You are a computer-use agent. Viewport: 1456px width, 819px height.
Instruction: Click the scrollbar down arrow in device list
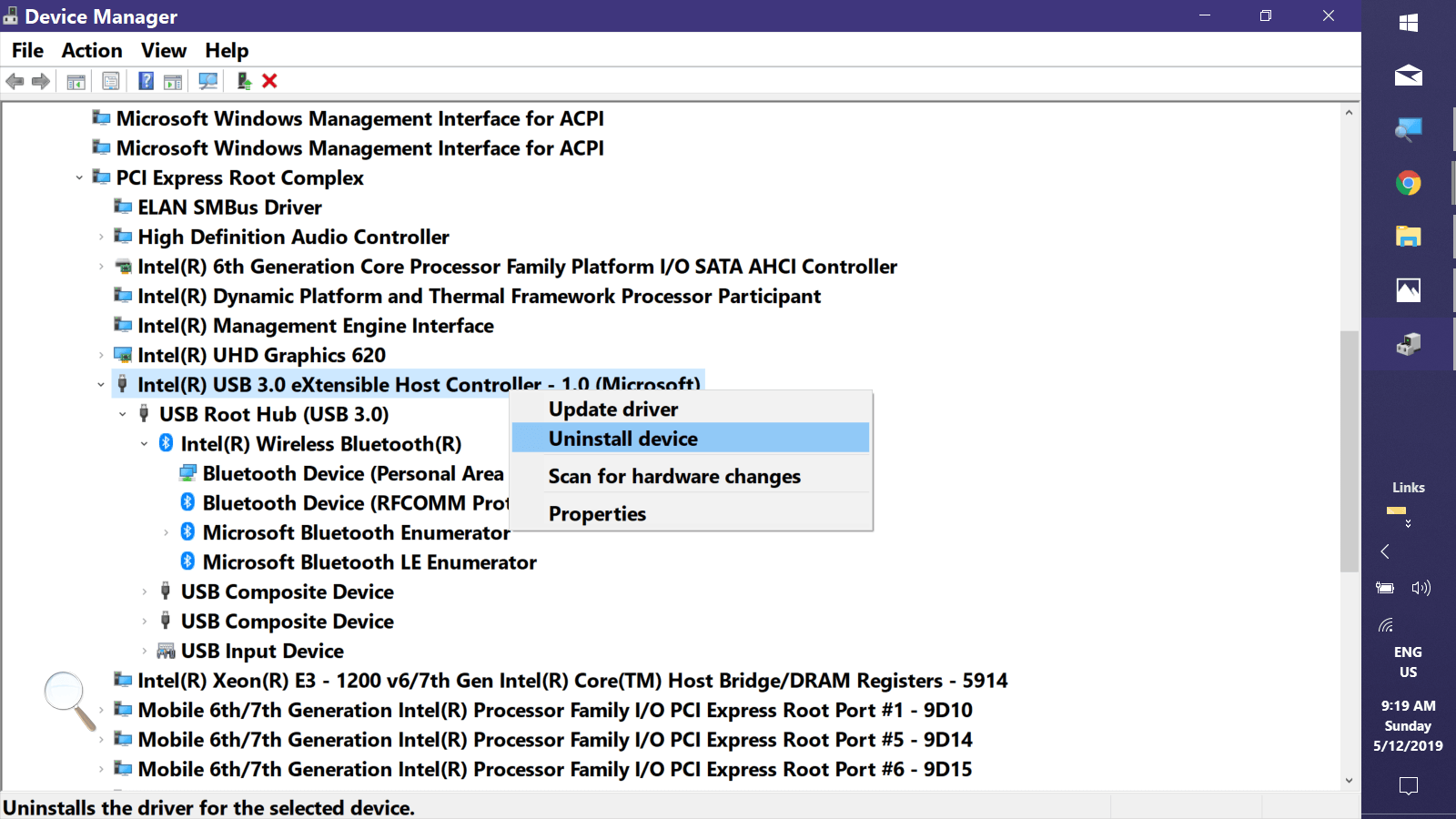(x=1349, y=780)
